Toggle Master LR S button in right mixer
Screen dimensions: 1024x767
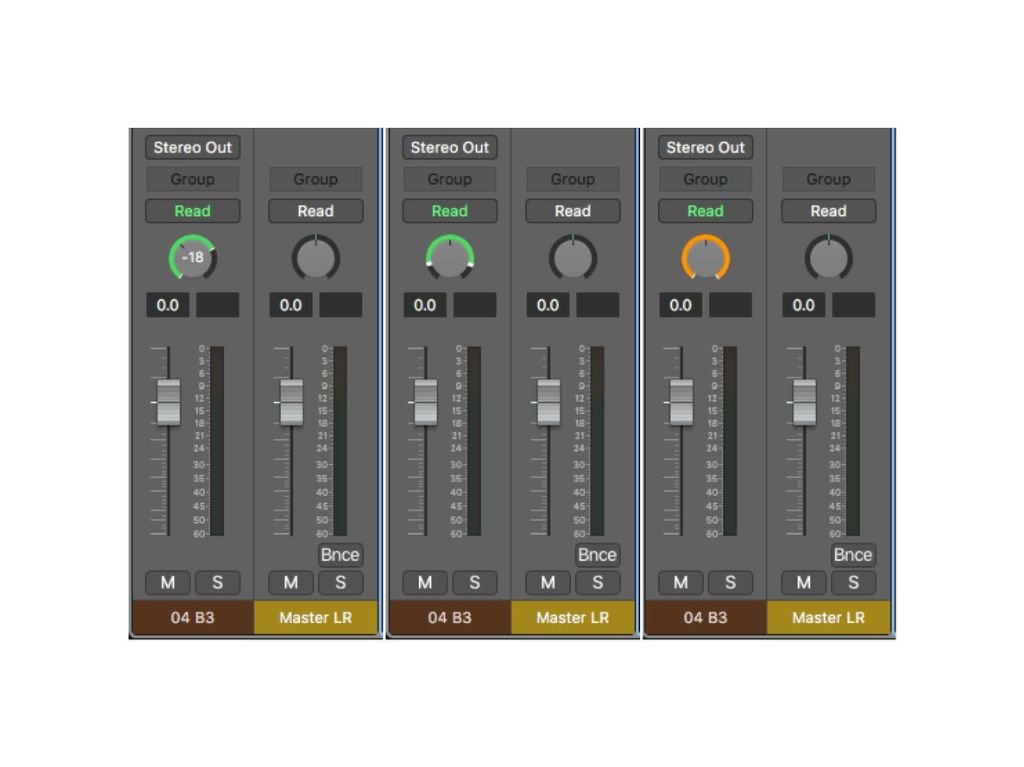pyautogui.click(x=853, y=583)
